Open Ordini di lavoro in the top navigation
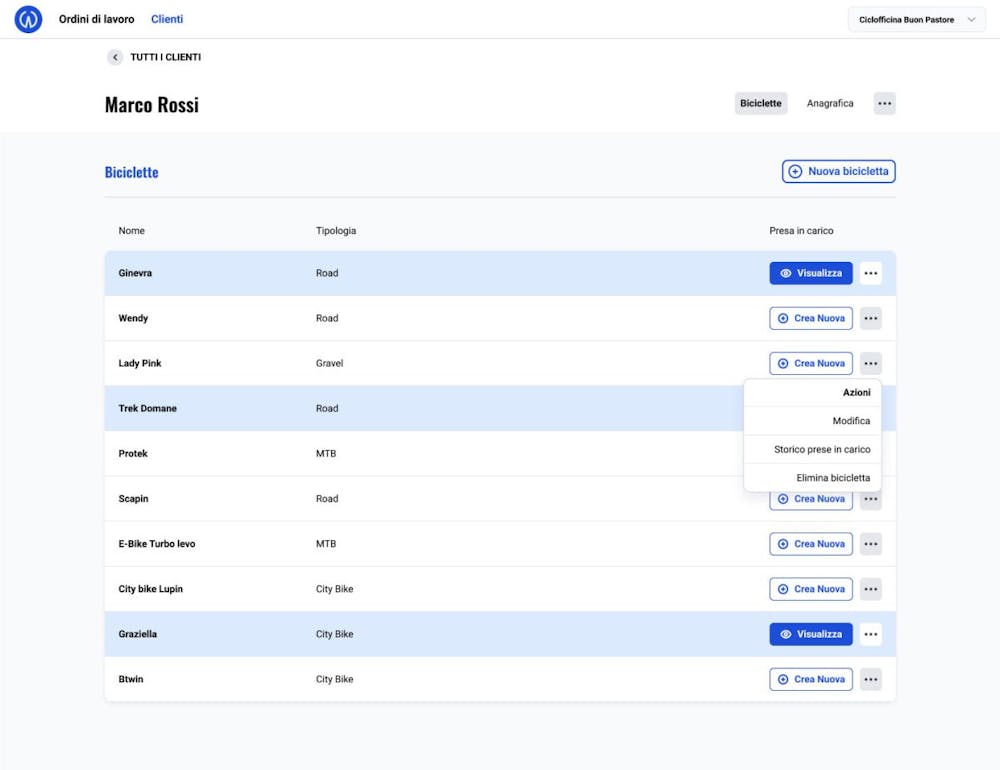 pos(96,19)
